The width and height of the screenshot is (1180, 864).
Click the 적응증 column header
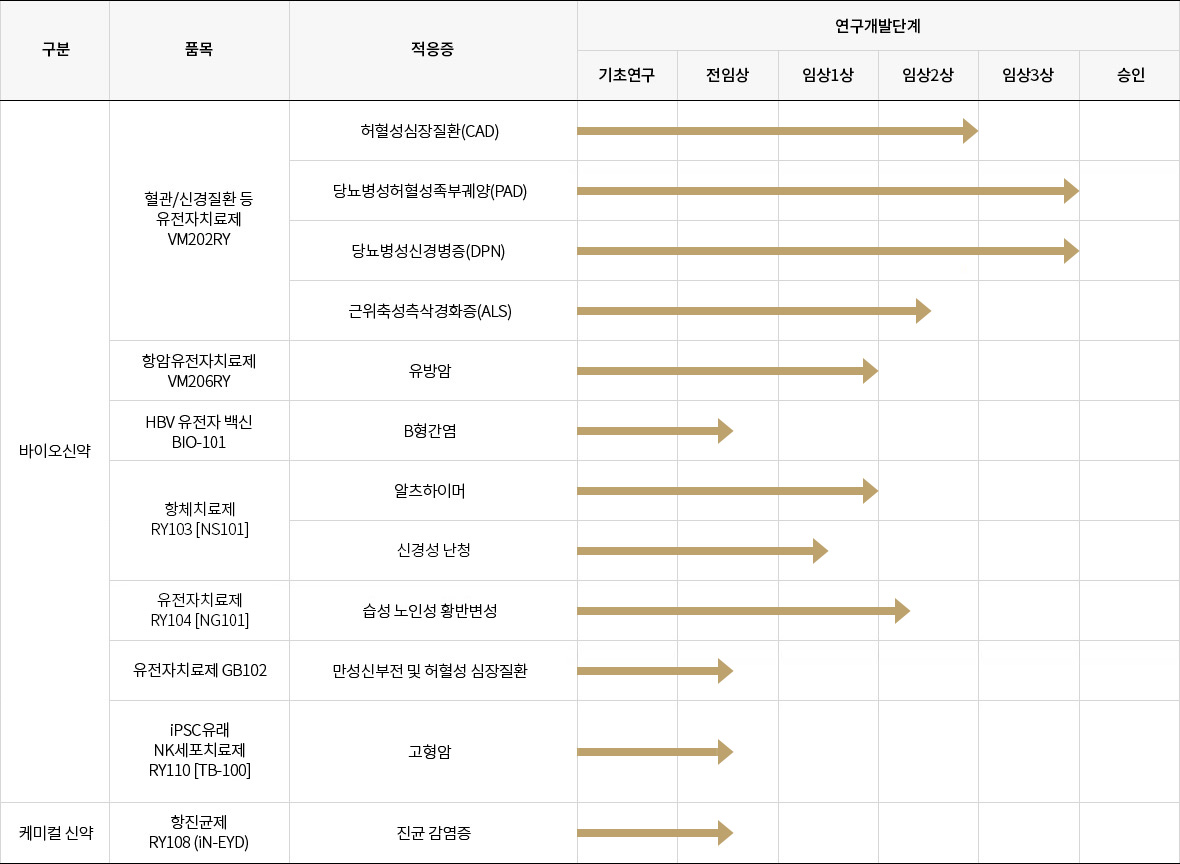tap(433, 50)
